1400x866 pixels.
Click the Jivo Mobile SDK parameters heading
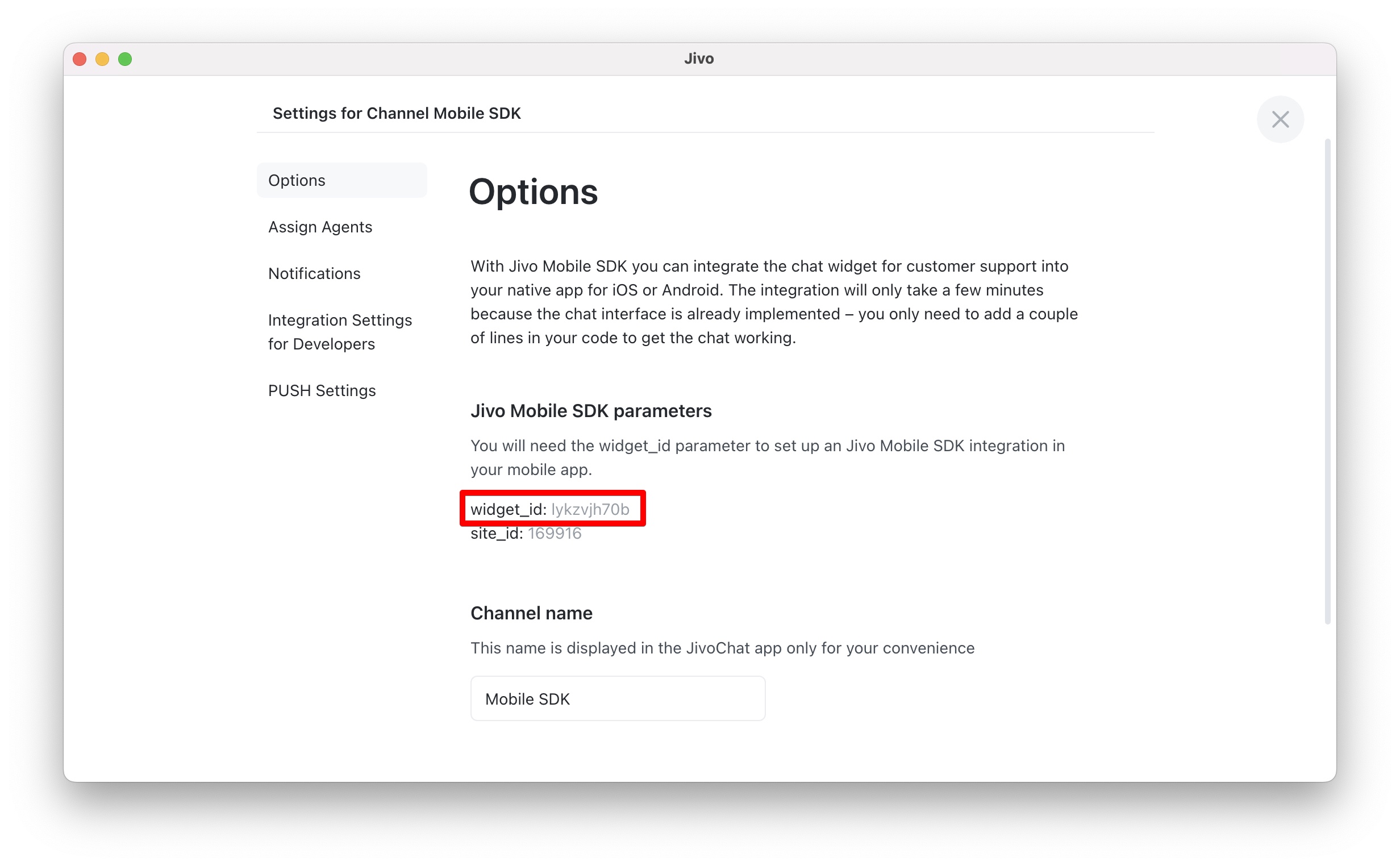point(591,411)
